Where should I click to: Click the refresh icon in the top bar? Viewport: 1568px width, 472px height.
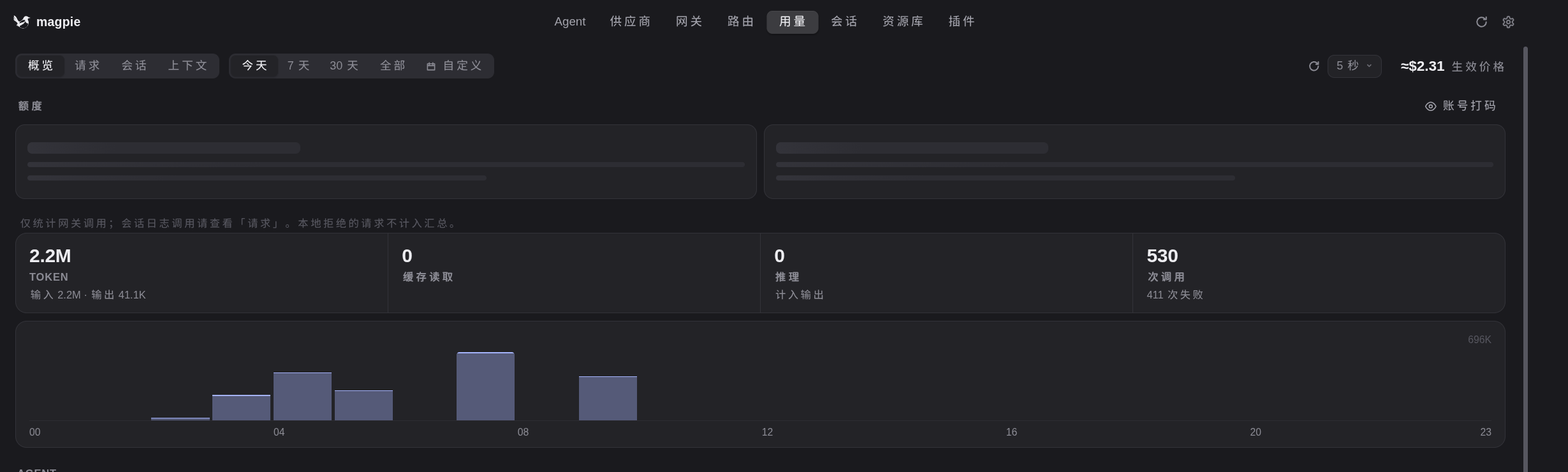point(1481,22)
